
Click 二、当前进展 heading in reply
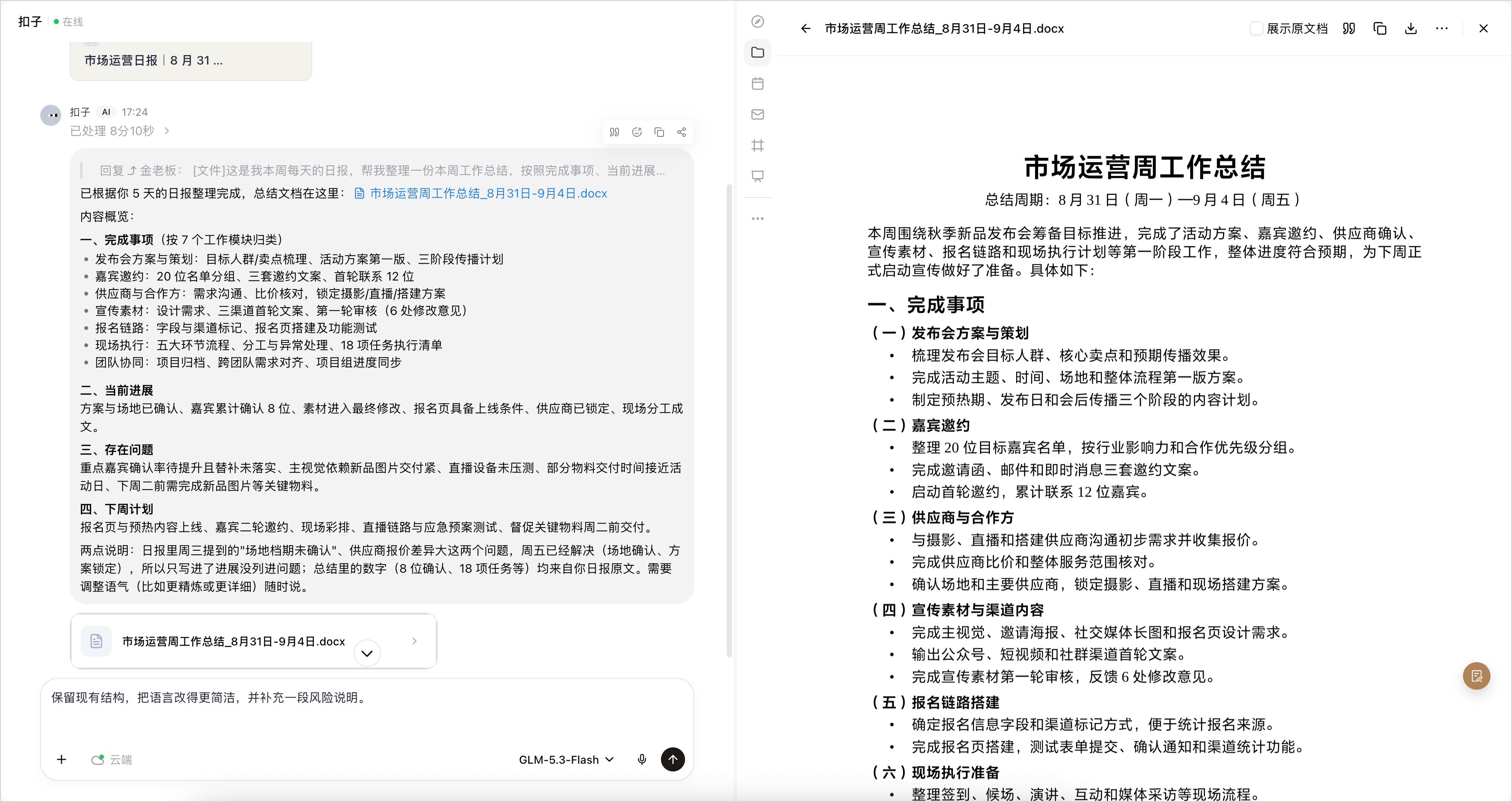tap(117, 390)
